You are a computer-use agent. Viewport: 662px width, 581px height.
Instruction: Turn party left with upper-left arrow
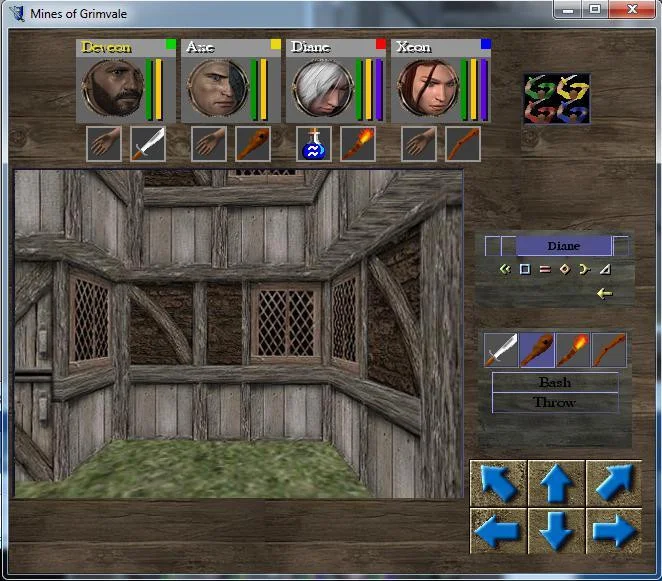coord(499,483)
